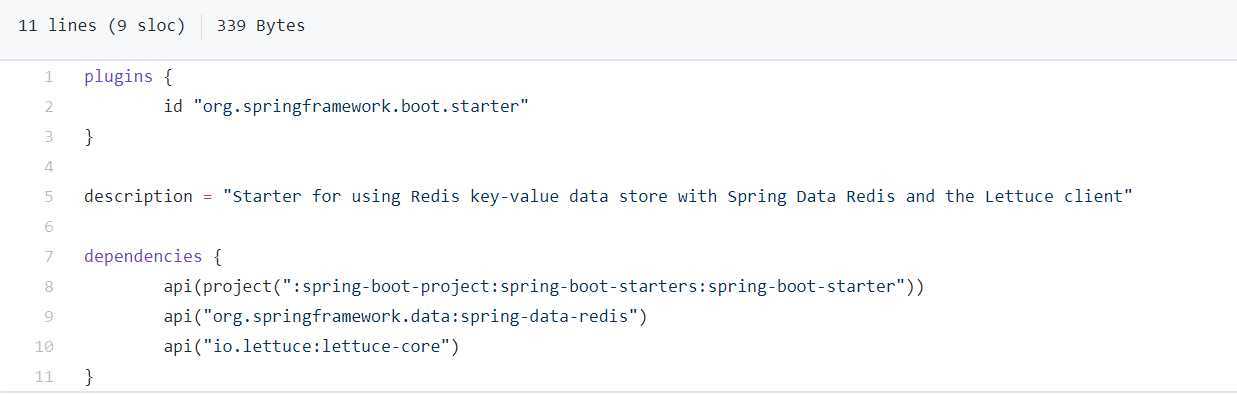This screenshot has height=395, width=1237.
Task: Select line number 7
Action: tap(48, 257)
